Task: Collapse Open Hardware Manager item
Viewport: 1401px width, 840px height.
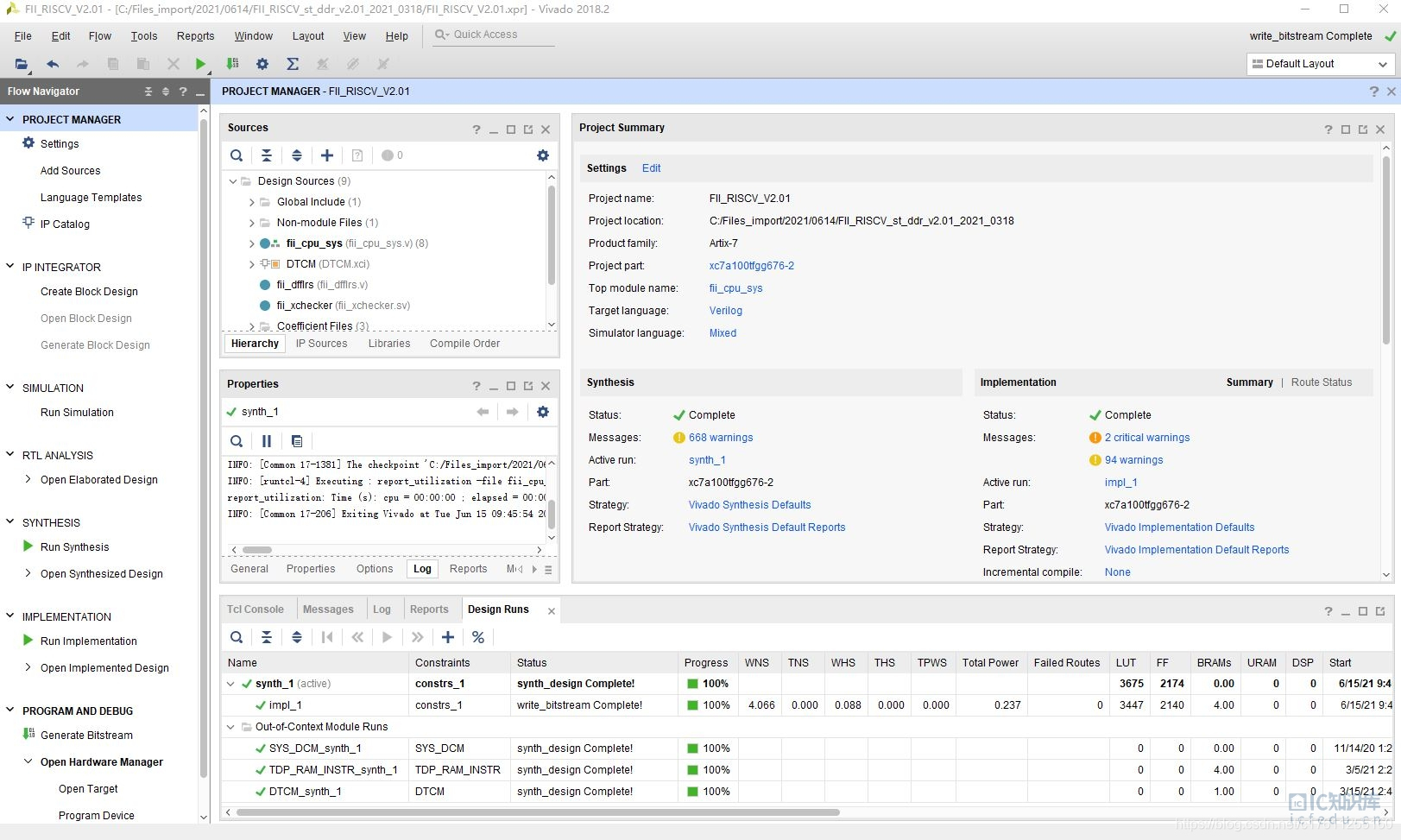Action: 28,761
